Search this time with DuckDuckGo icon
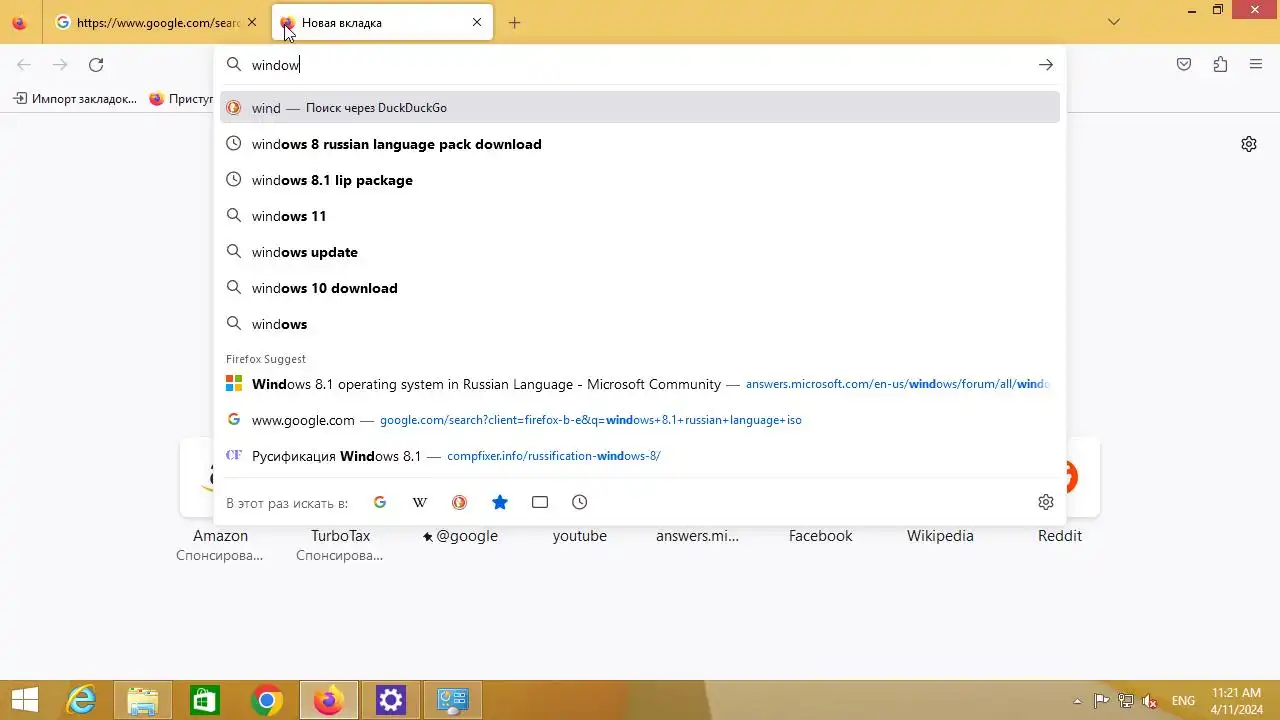 point(460,502)
